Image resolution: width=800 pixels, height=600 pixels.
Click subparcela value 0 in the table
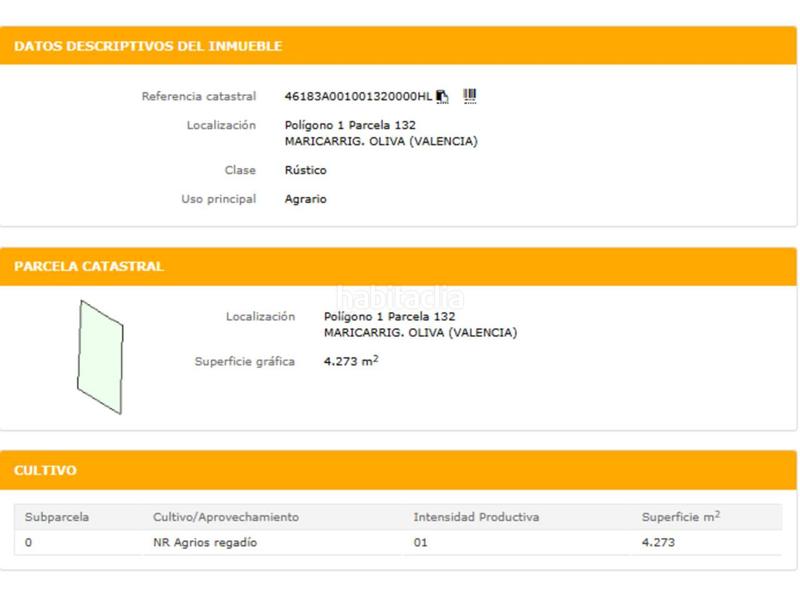tap(29, 542)
